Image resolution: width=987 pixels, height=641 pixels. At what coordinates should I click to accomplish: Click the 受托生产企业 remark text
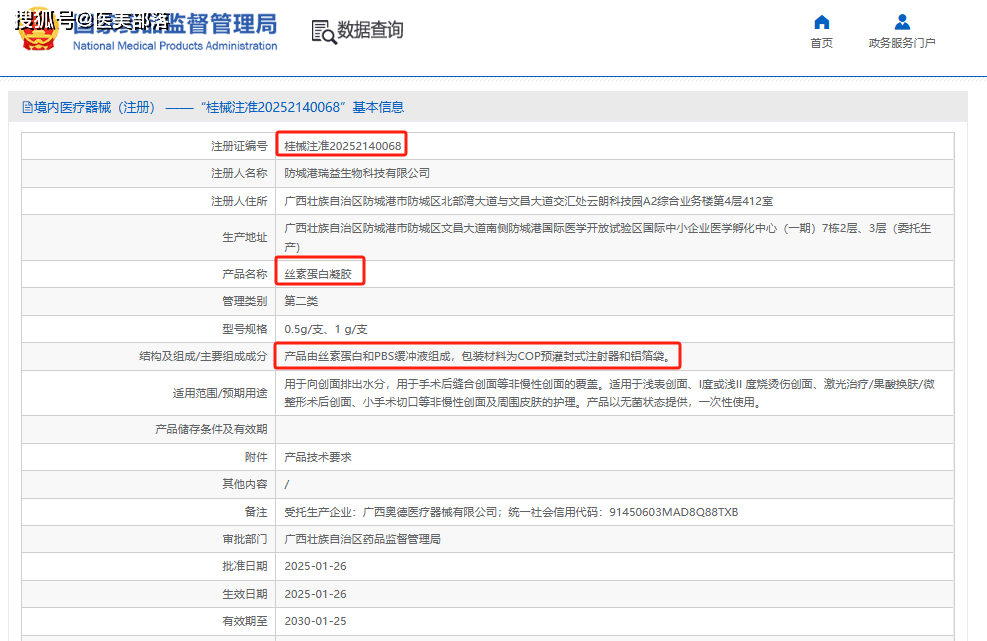point(511,512)
